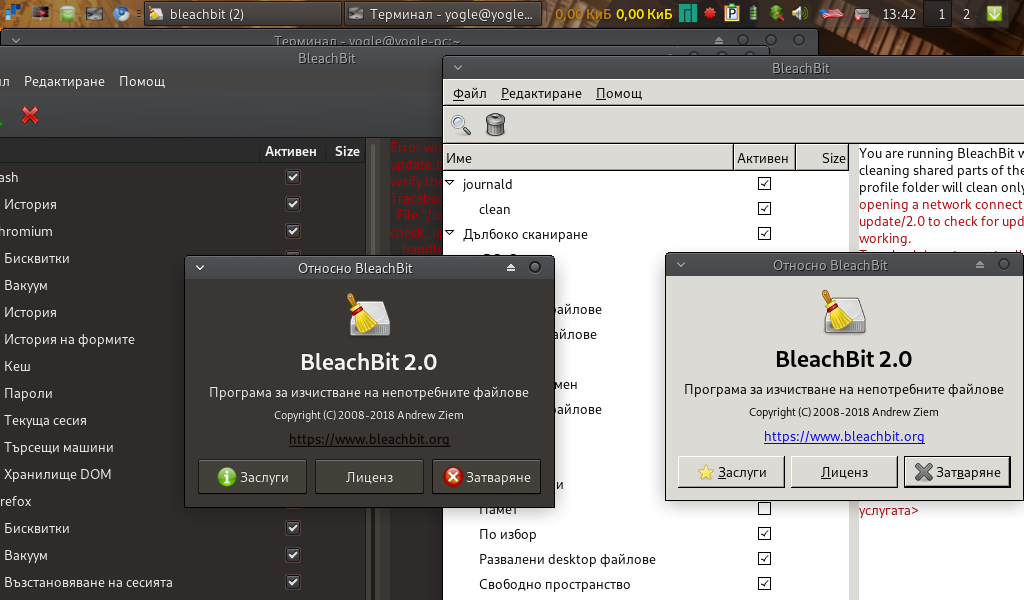Uncheck the 'По избор' checkbox
This screenshot has height=600, width=1024.
tap(764, 533)
